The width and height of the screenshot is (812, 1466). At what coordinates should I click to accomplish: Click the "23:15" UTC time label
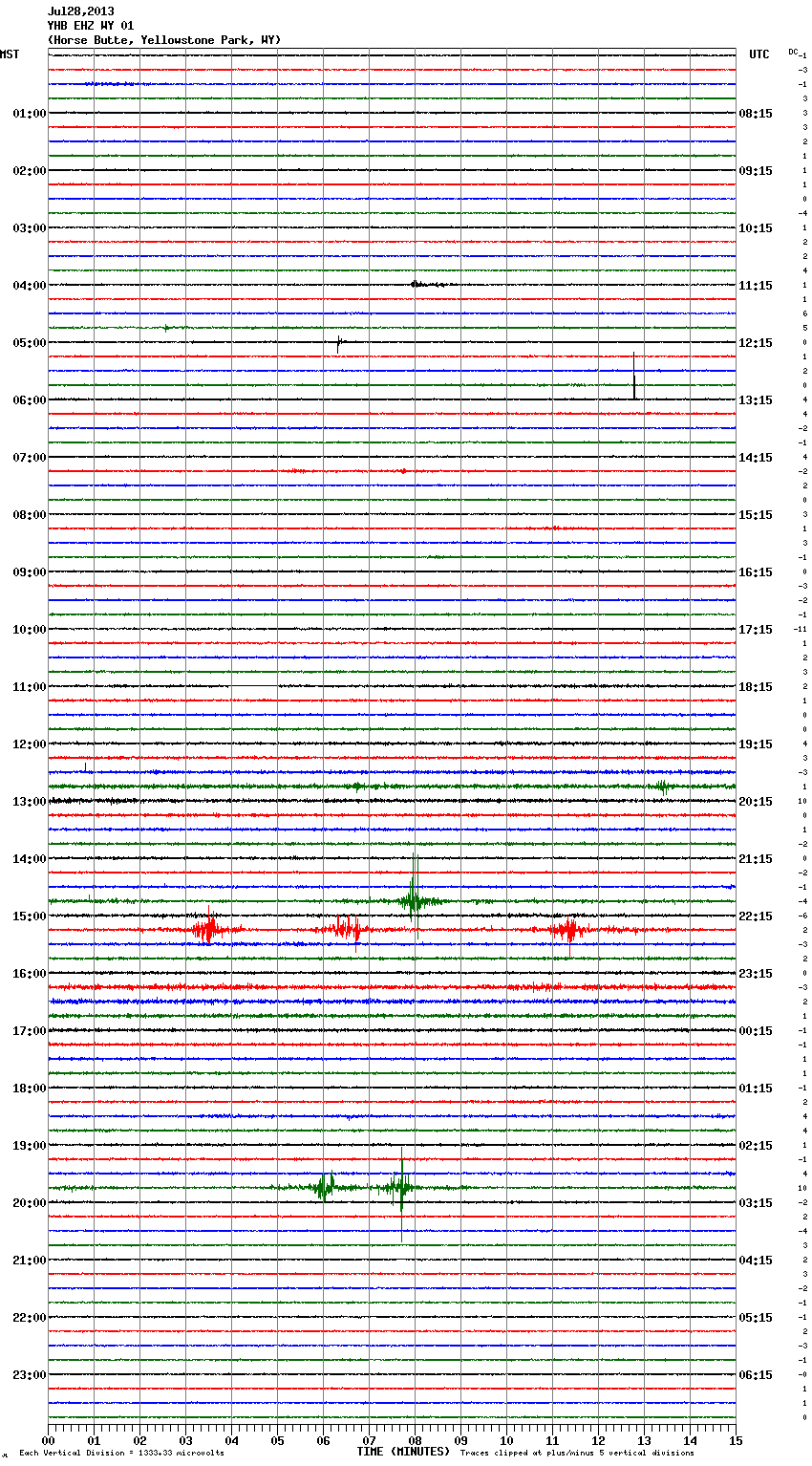(756, 974)
